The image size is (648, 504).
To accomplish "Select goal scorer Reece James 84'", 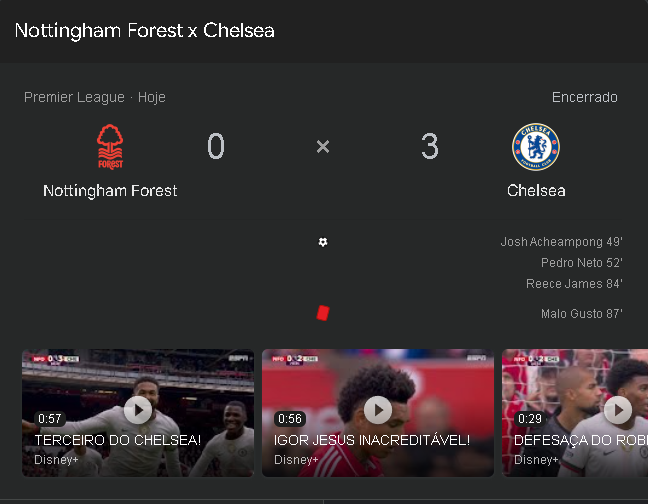I will pos(574,284).
